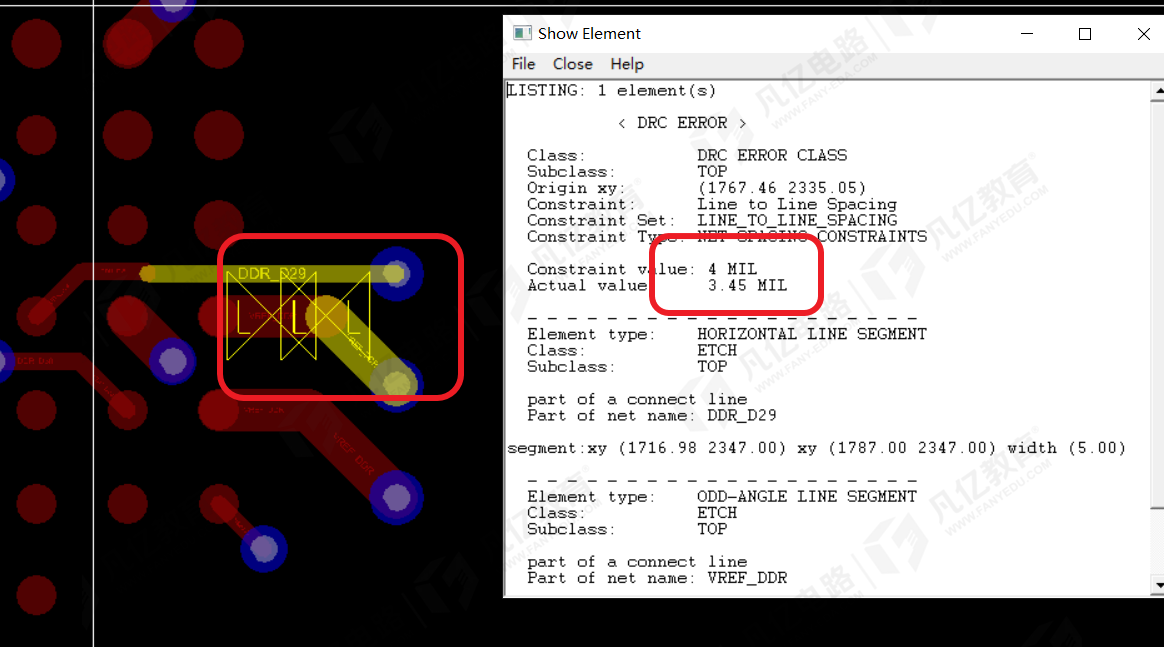This screenshot has width=1164, height=647.
Task: Click the 'LINE_TO_LINE_SPACING' constraint set value
Action: pyautogui.click(x=797, y=220)
